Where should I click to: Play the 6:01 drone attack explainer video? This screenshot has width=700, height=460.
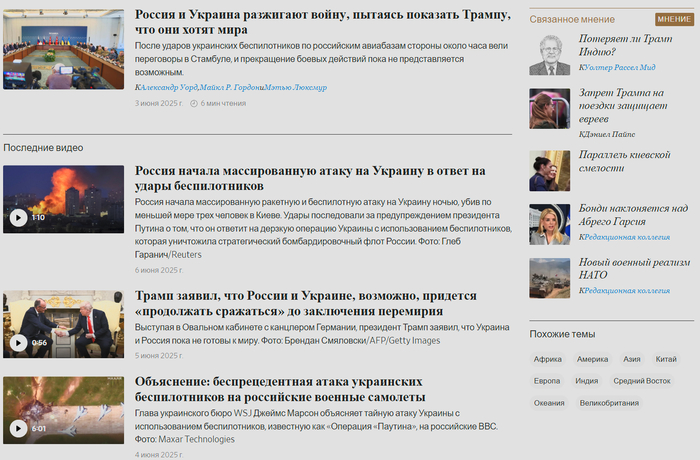pos(19,428)
